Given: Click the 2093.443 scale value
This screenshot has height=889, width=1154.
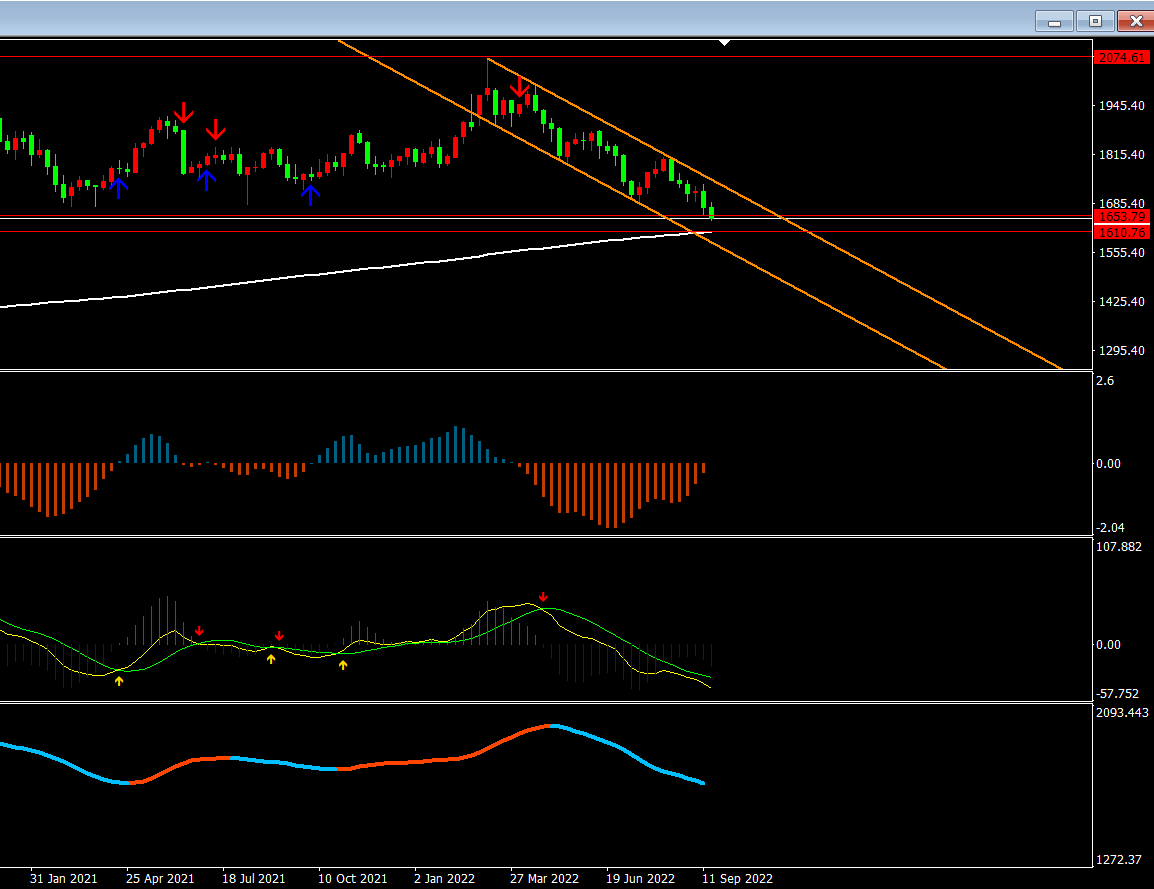Looking at the screenshot, I should click(1122, 712).
